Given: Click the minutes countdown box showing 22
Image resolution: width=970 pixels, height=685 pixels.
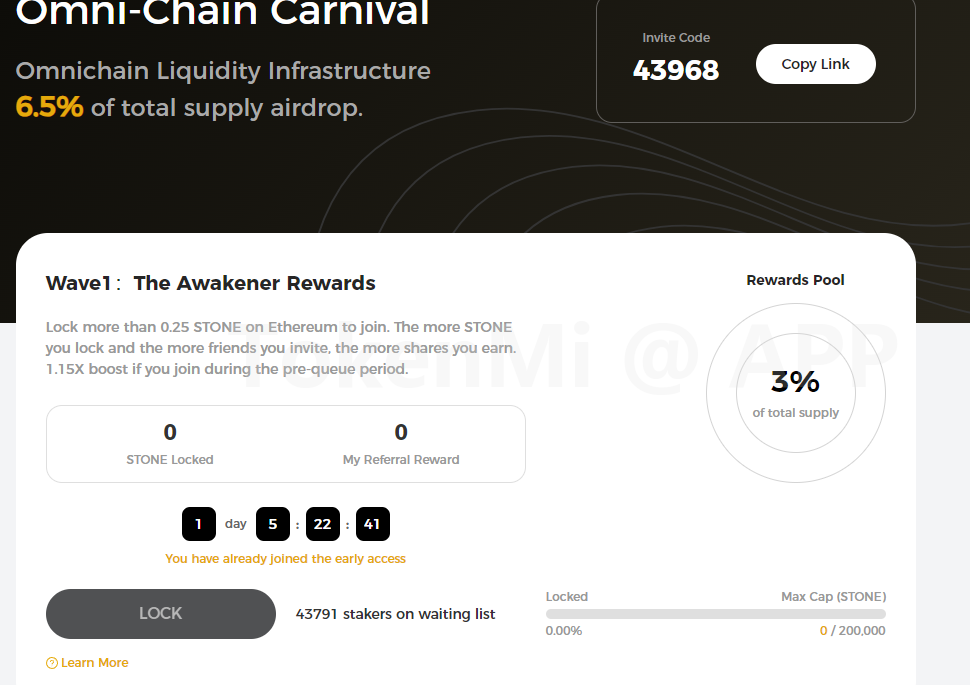Looking at the screenshot, I should (323, 524).
